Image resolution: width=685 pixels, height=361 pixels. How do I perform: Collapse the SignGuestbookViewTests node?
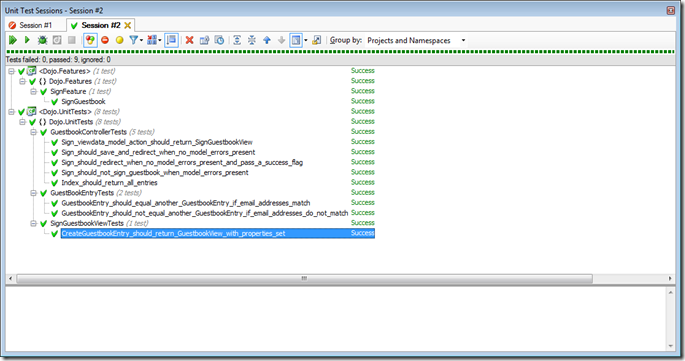coord(33,223)
